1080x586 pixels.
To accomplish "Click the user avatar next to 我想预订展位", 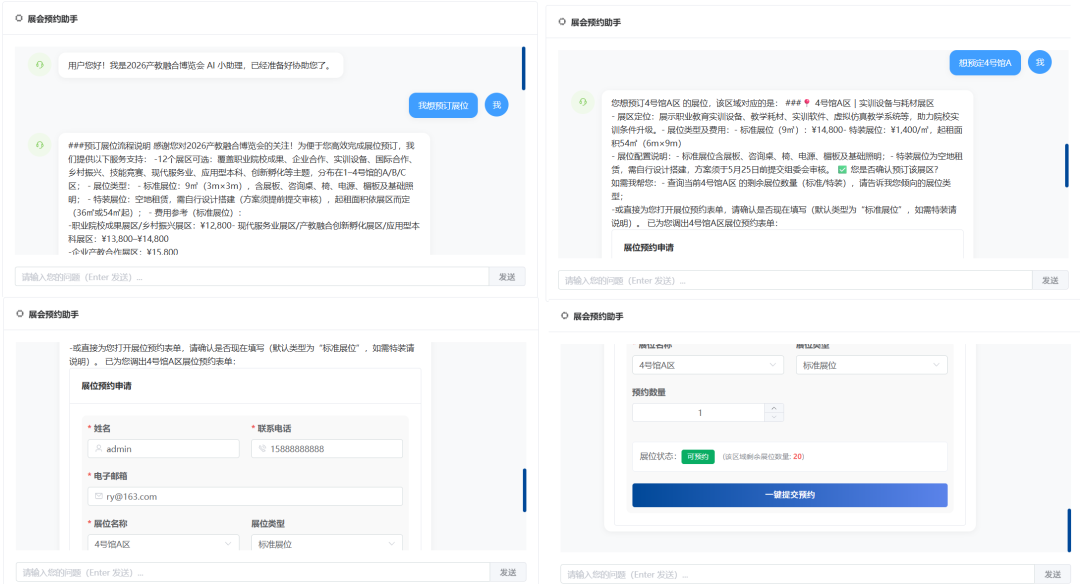I will [497, 105].
